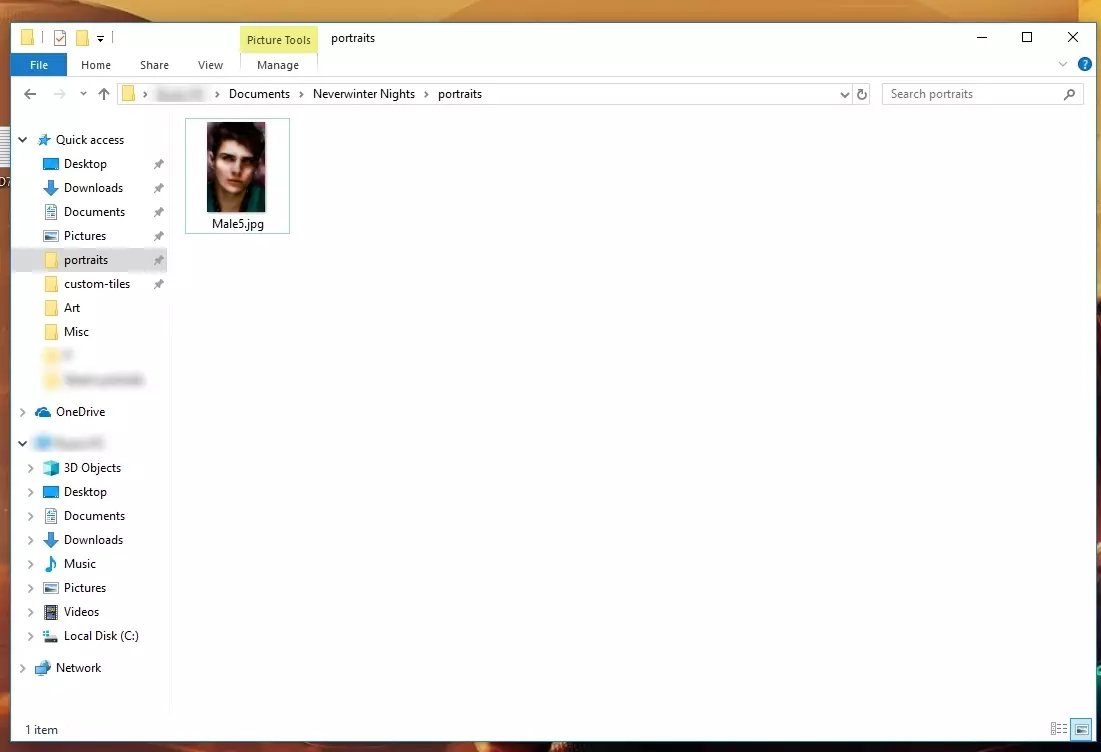1101x752 pixels.
Task: Switch to the Home ribbon tab
Action: (95, 65)
